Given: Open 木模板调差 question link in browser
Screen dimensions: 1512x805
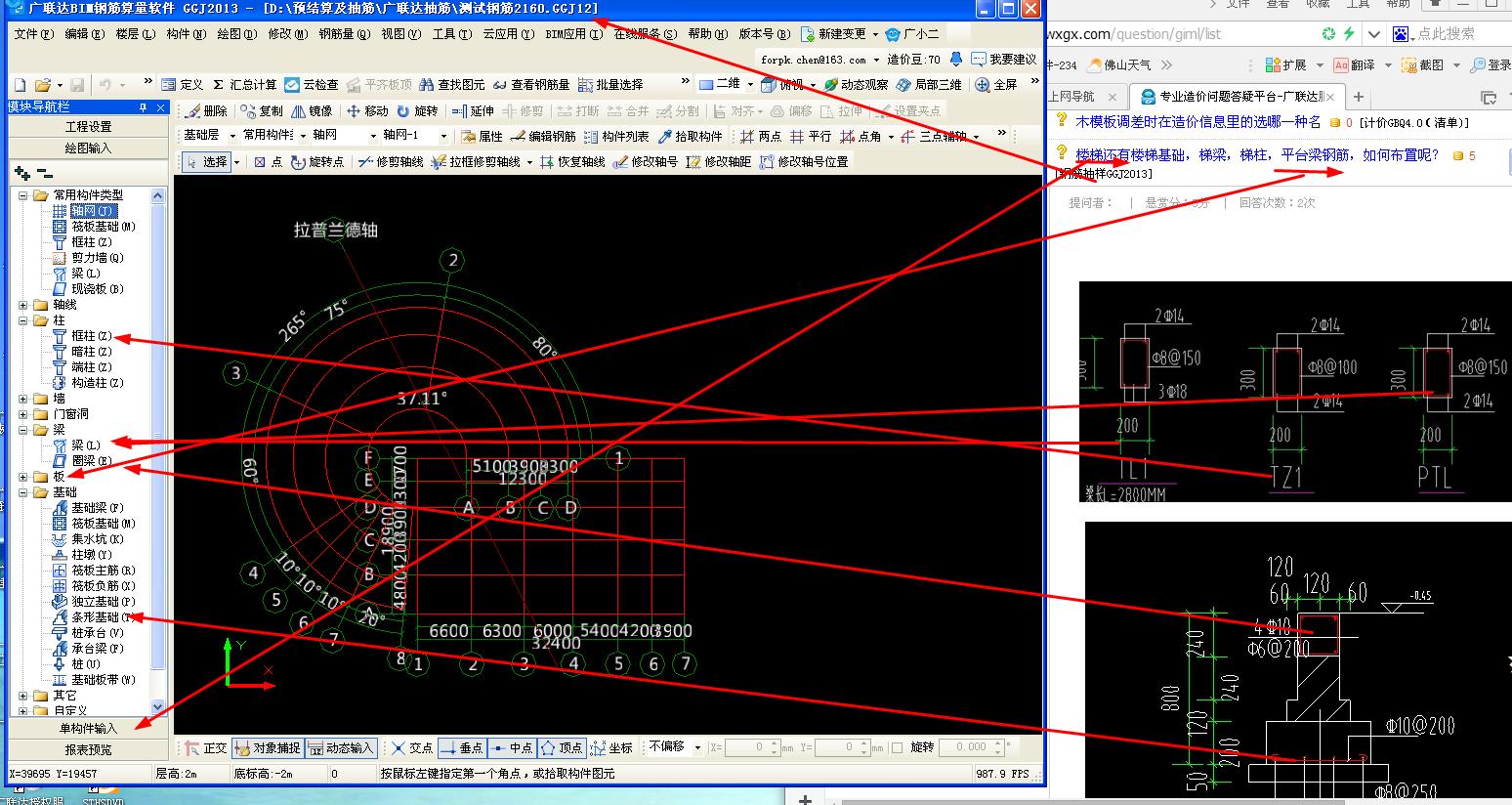Looking at the screenshot, I should point(1197,122).
